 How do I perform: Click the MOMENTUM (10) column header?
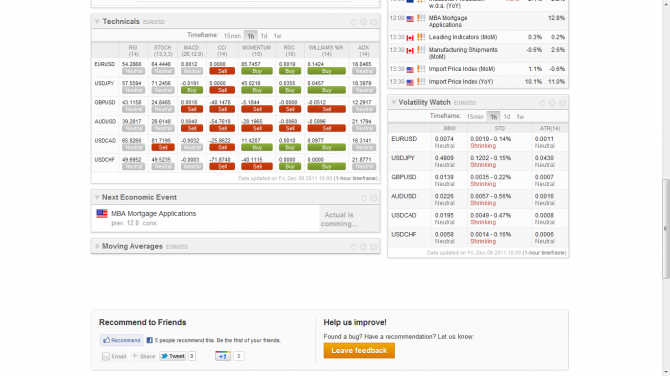[x=256, y=51]
